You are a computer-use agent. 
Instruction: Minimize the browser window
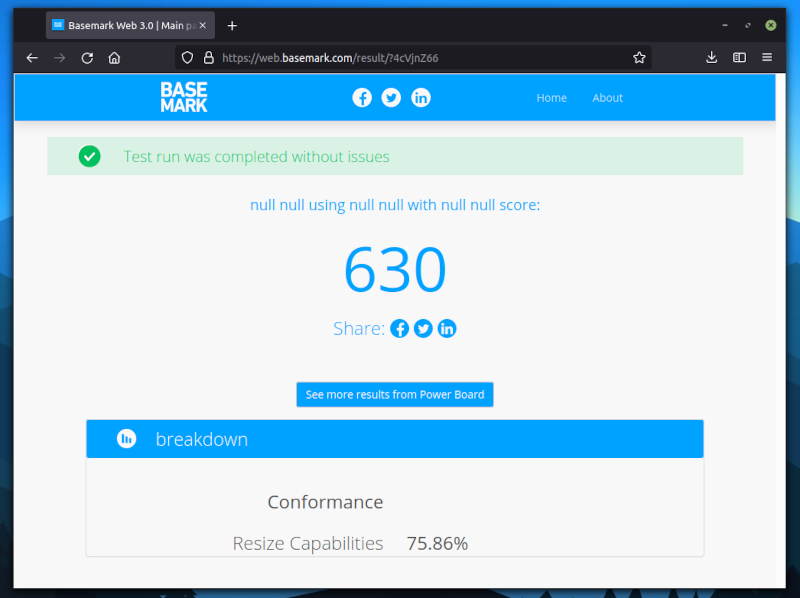coord(725,25)
